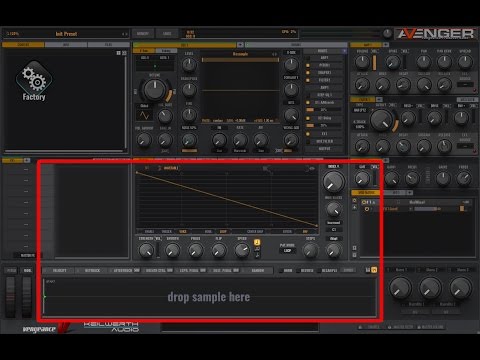Screen dimensions: 480x360
Task: Toggle the FX1 route indicator
Action: (x=308, y=134)
